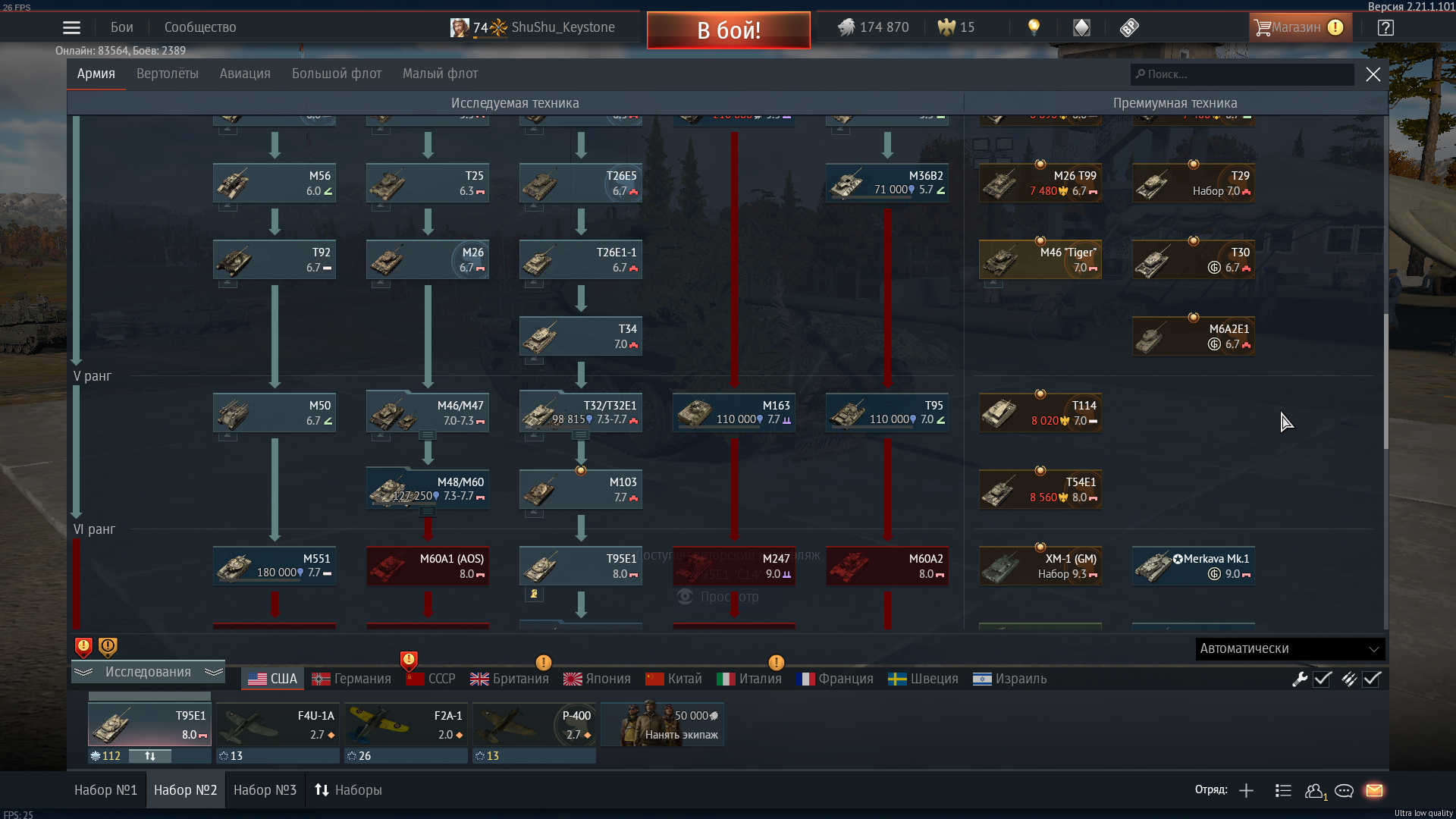The height and width of the screenshot is (819, 1456).
Task: Open the main hamburger menu
Action: pyautogui.click(x=71, y=27)
